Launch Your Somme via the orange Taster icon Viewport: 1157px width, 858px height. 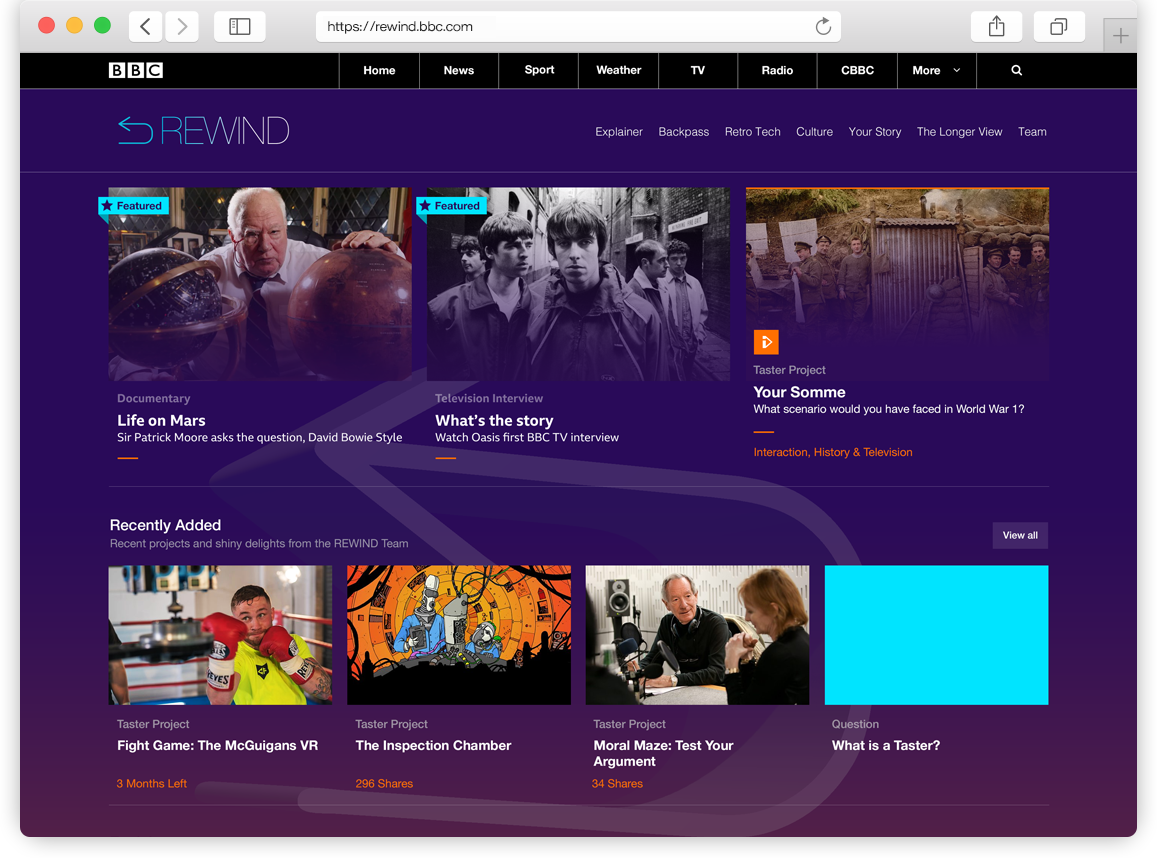click(766, 341)
